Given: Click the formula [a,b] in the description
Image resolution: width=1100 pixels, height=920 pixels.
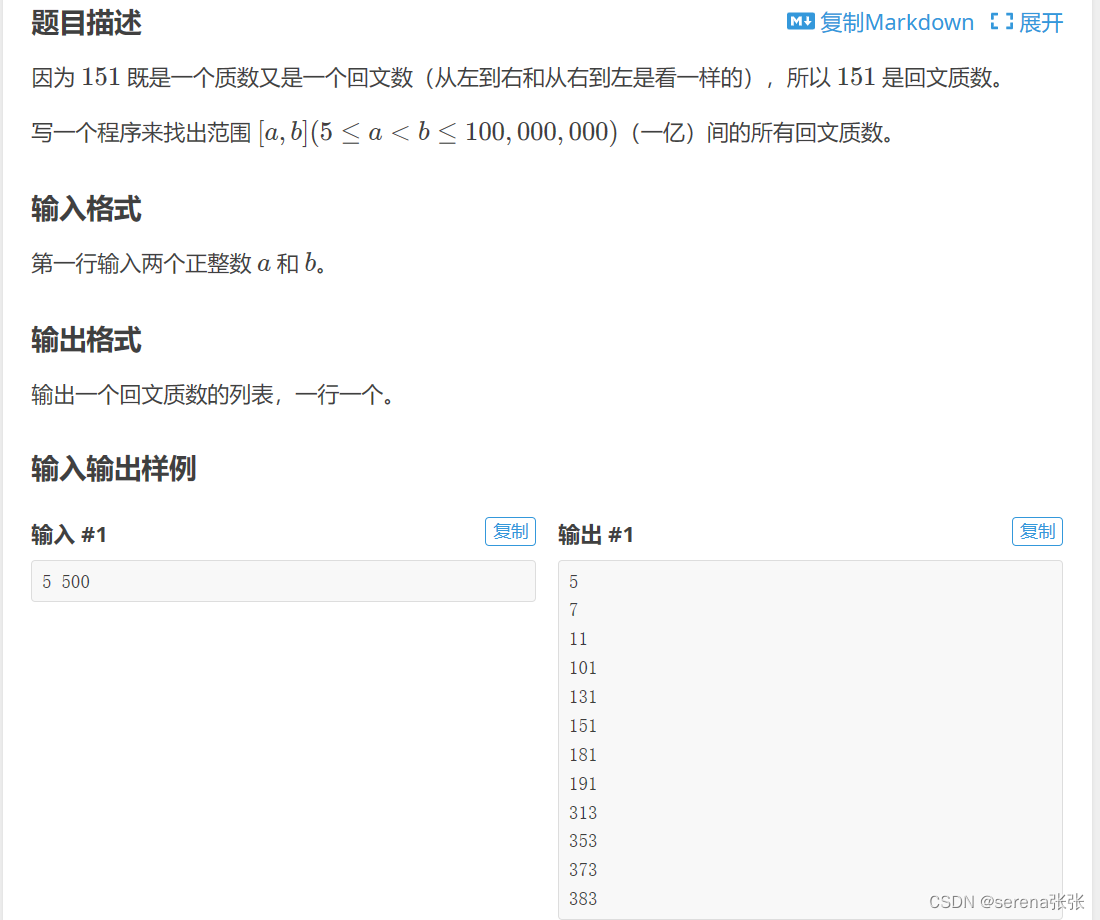Looking at the screenshot, I should 281,132.
